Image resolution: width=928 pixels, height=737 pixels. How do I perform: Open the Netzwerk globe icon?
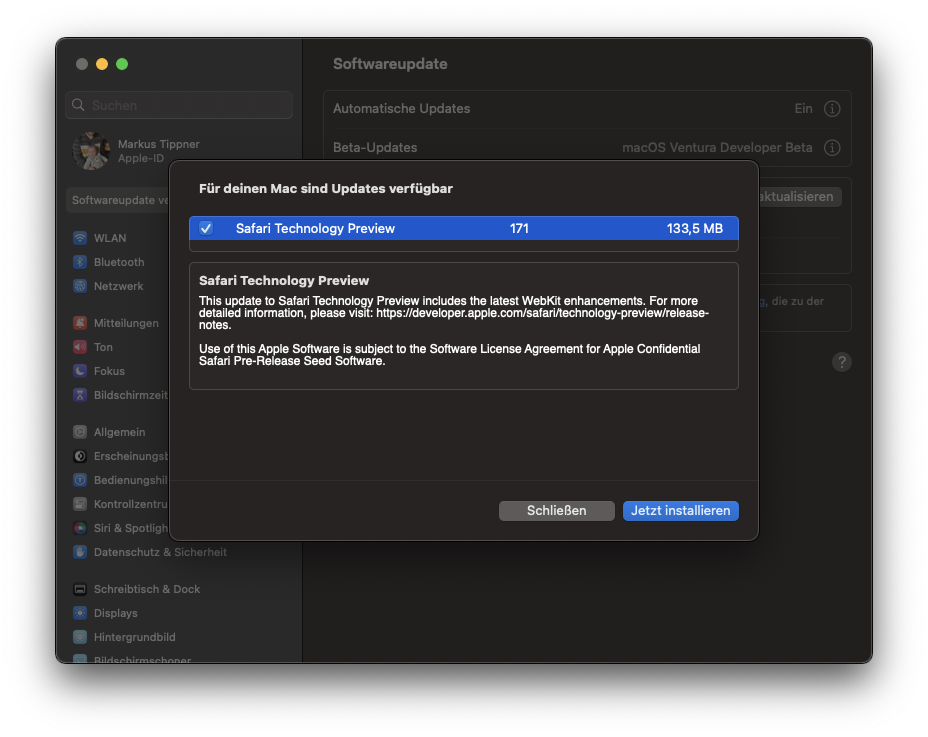pos(80,286)
